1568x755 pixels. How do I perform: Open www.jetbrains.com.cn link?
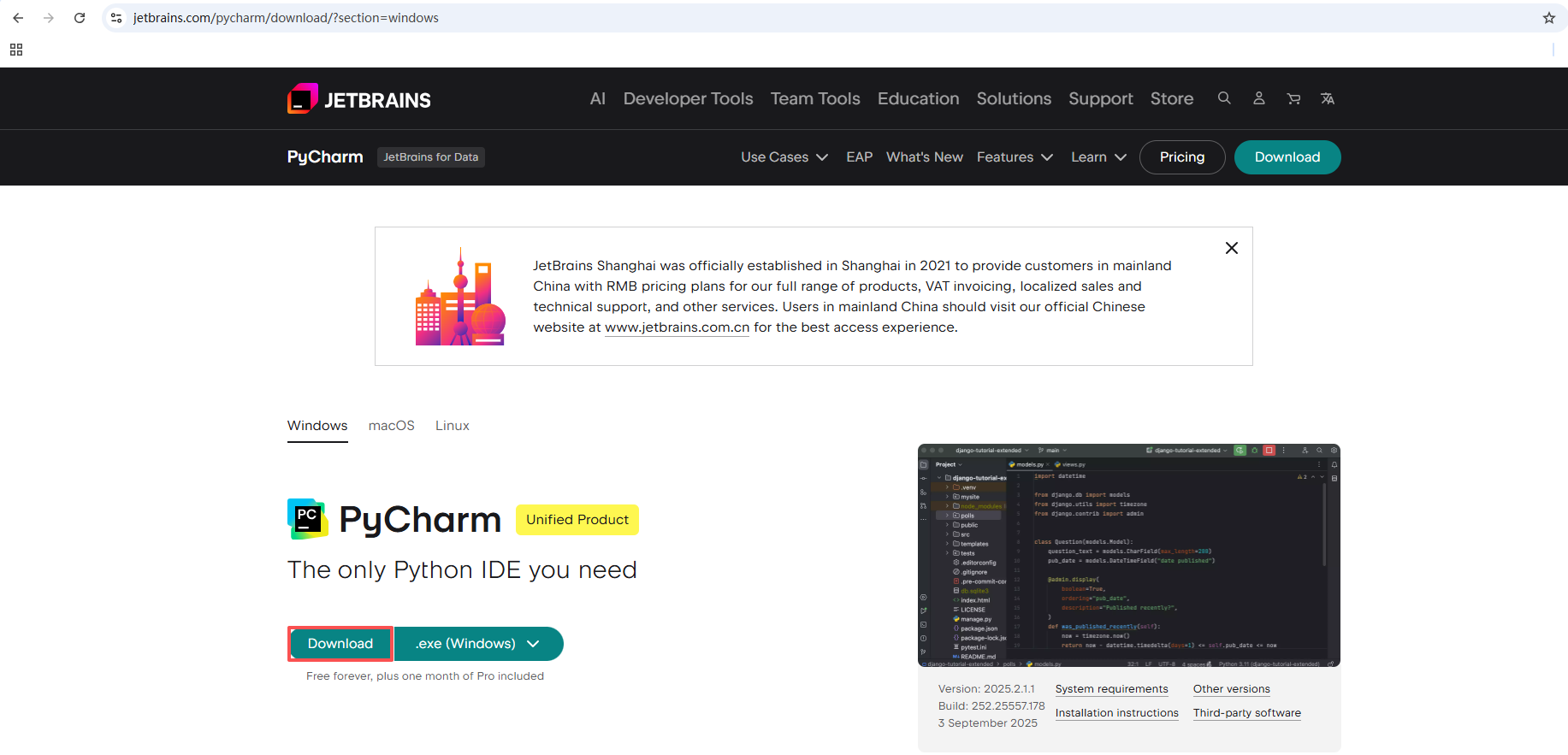click(x=677, y=327)
